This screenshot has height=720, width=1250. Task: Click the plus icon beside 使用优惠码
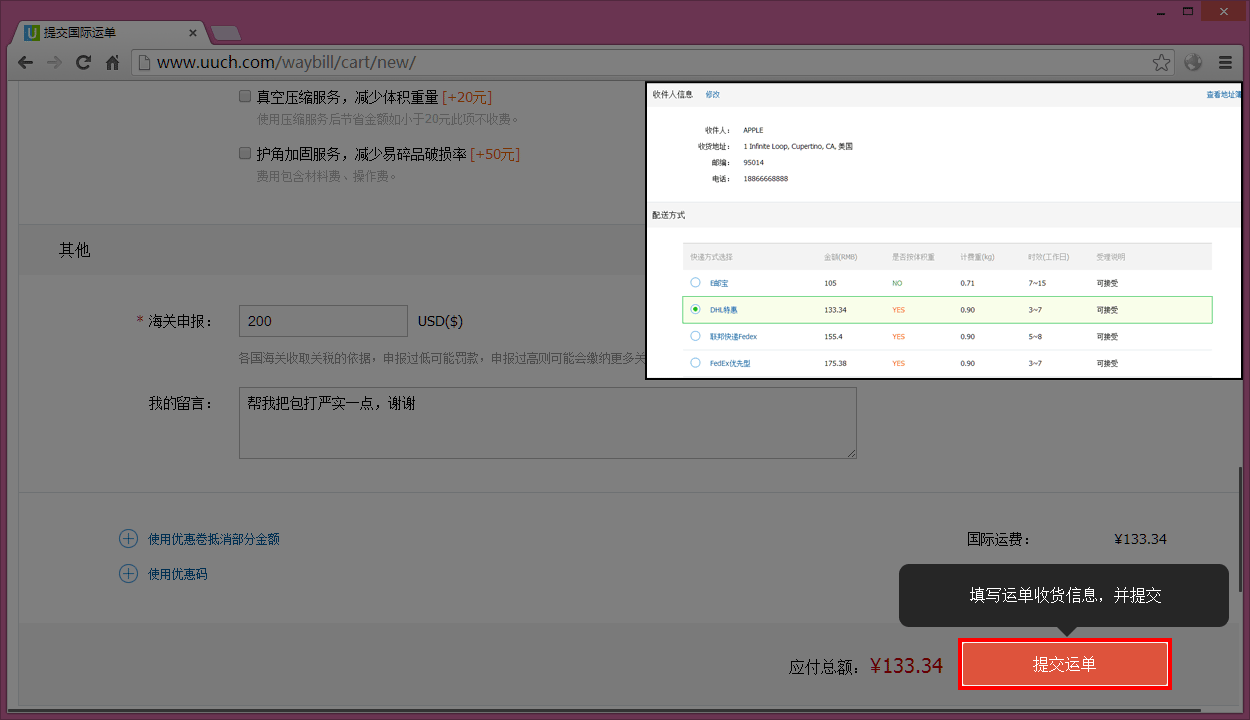pos(128,574)
